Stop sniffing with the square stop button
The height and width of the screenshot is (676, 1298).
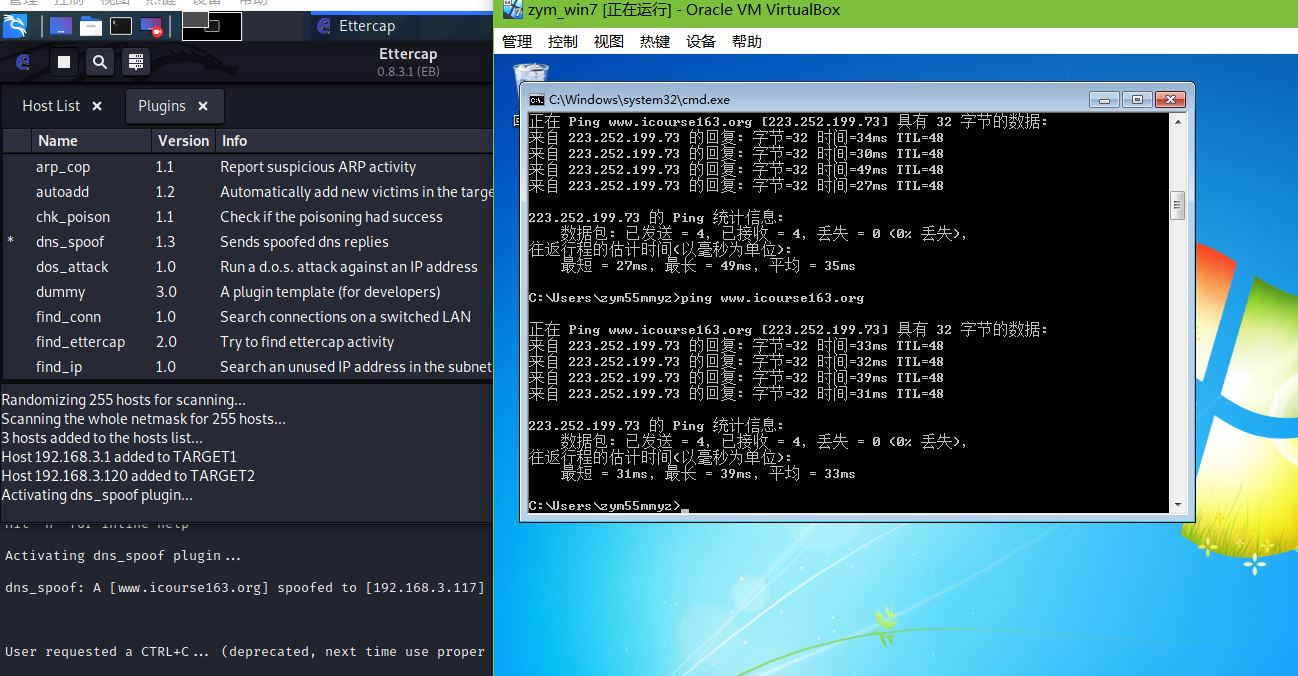64,62
